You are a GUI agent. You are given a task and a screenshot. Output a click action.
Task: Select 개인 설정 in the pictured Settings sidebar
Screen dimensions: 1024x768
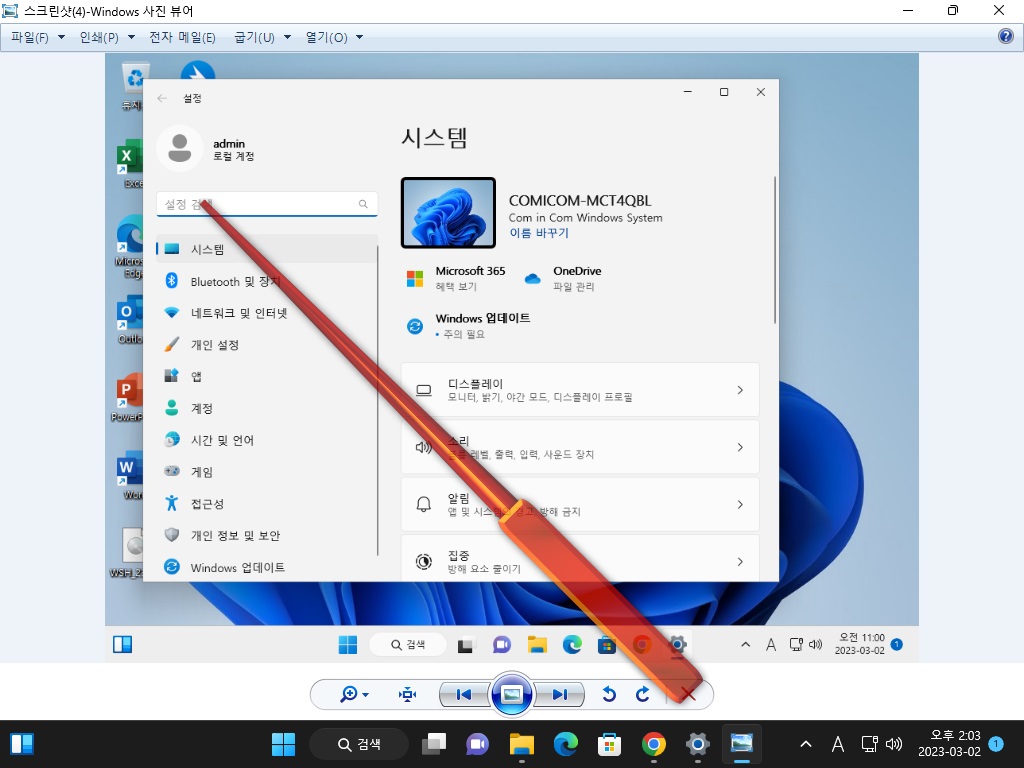(266, 344)
